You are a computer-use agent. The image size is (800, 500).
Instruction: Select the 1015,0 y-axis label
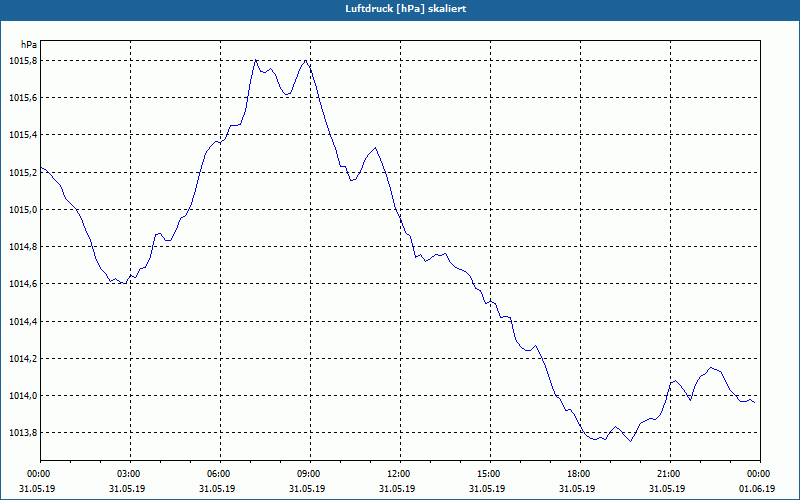[x=23, y=210]
